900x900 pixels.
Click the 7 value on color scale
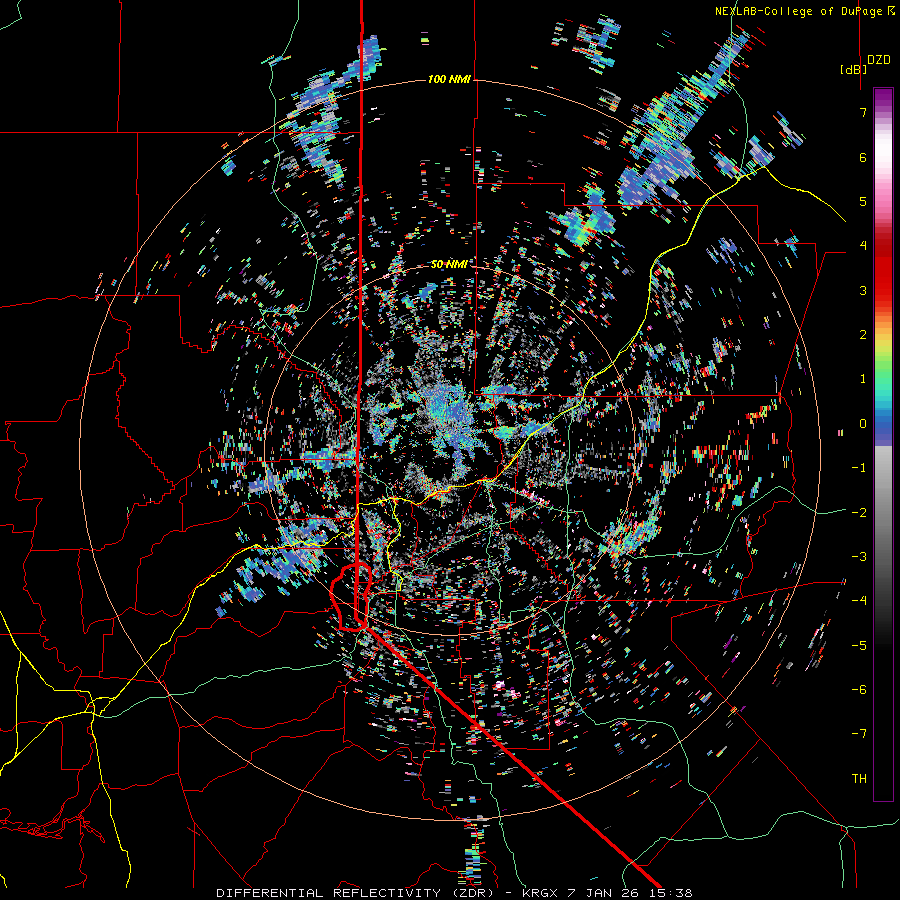[x=863, y=112]
